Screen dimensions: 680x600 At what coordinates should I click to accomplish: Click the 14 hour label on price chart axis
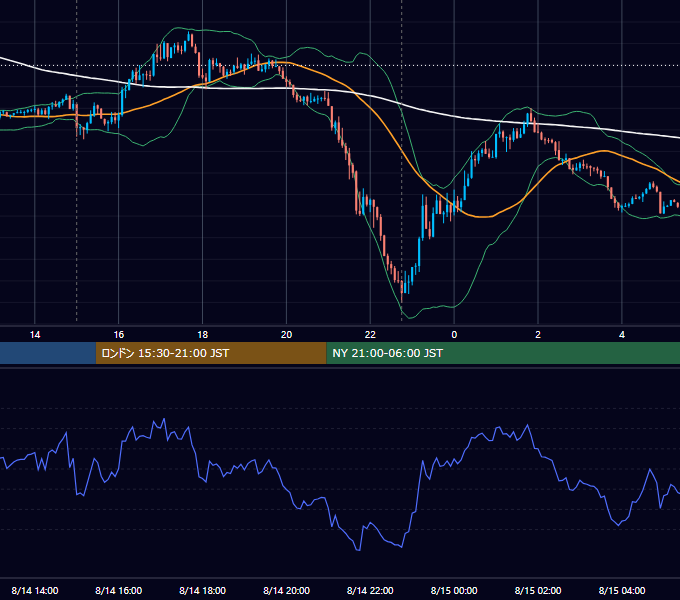point(35,335)
